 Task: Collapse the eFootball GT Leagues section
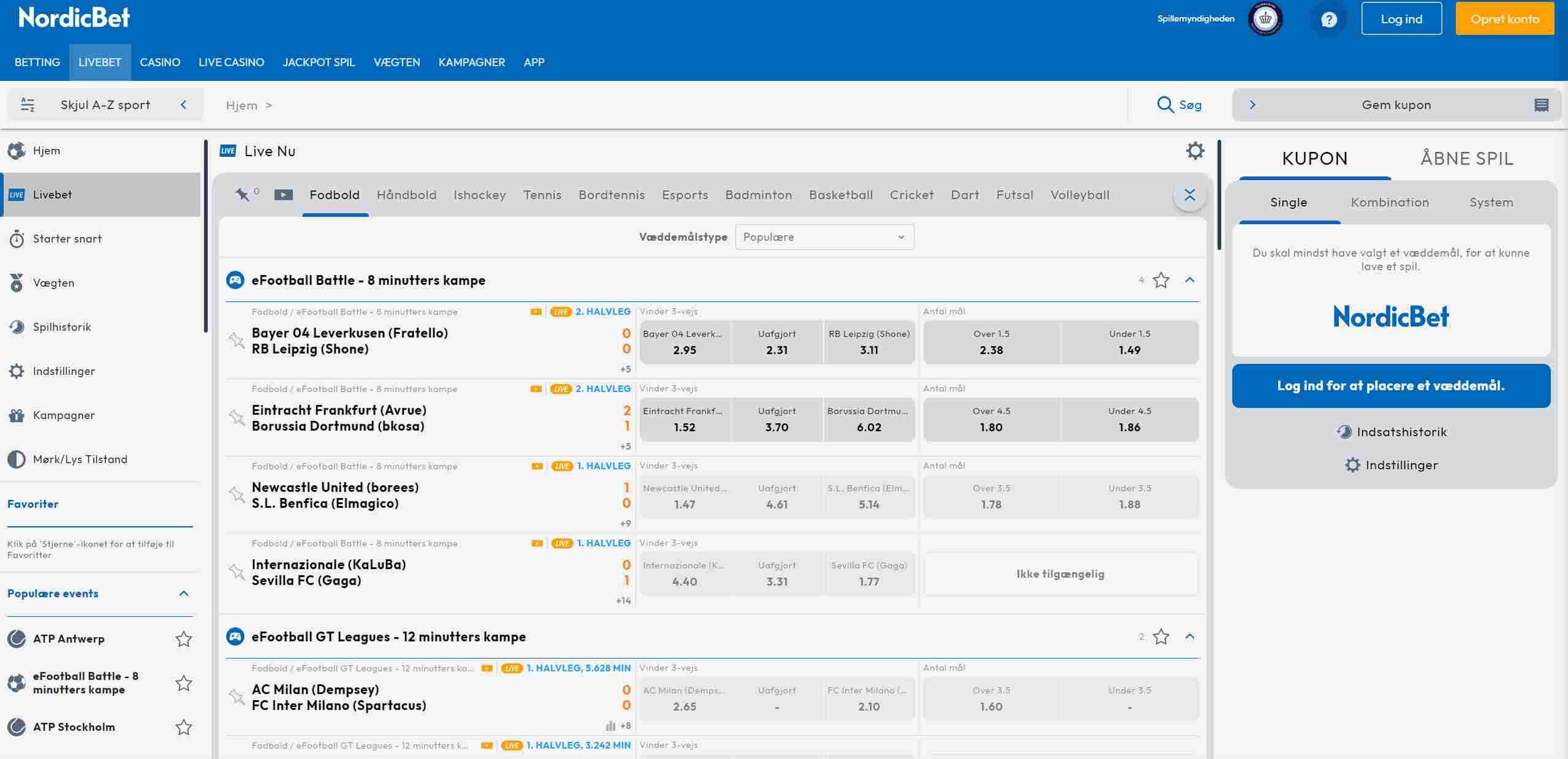click(1190, 636)
